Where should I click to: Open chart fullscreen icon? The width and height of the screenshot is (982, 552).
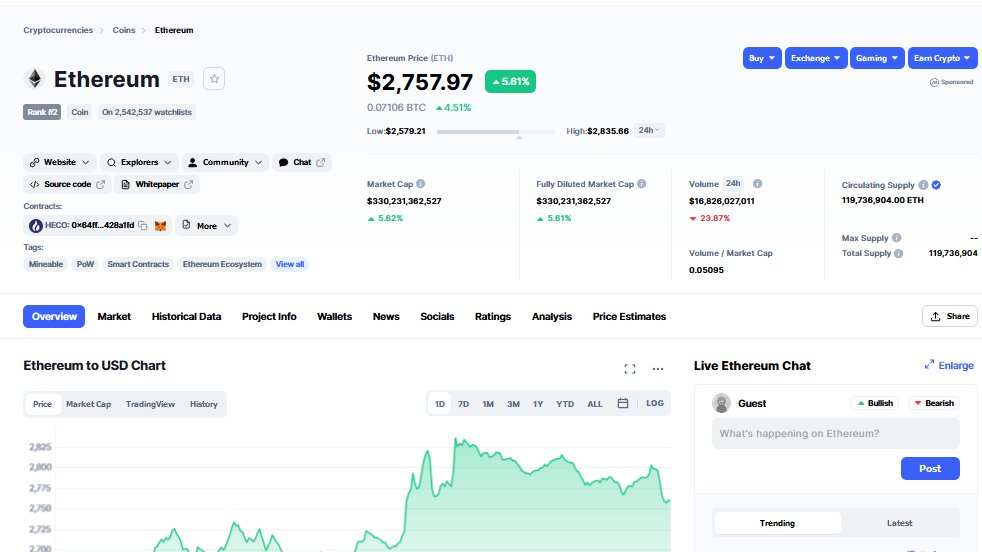[x=630, y=369]
